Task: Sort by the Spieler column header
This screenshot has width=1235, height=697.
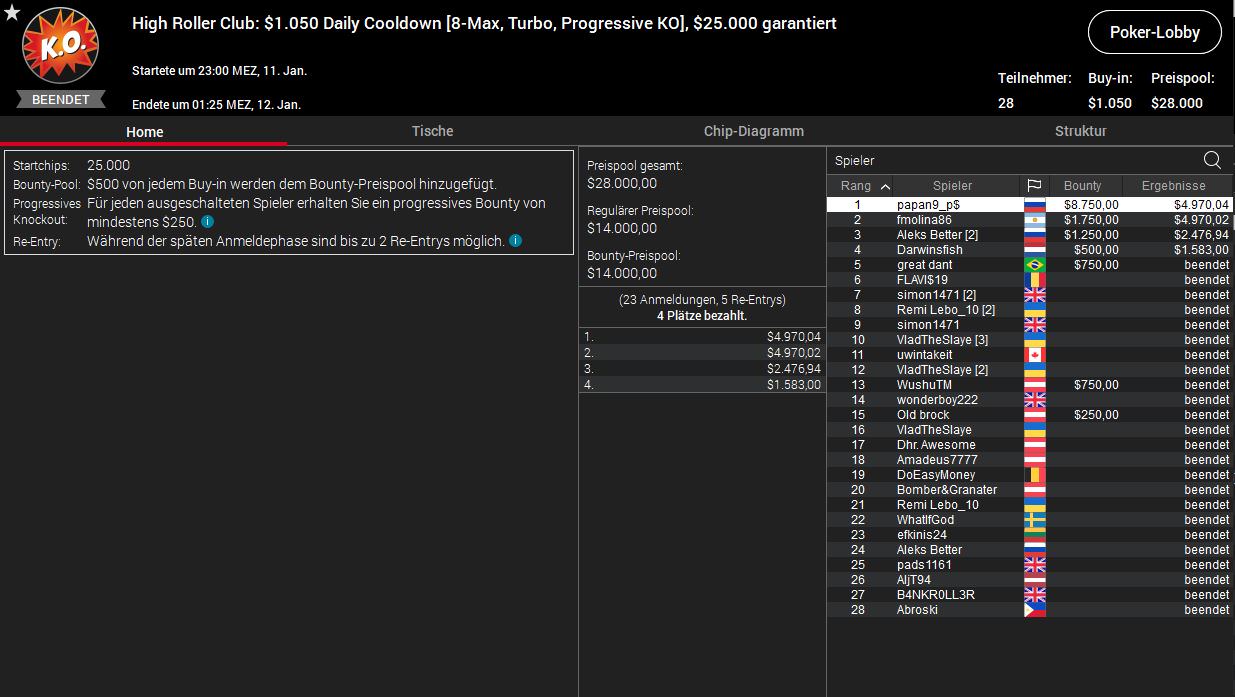Action: coord(952,186)
